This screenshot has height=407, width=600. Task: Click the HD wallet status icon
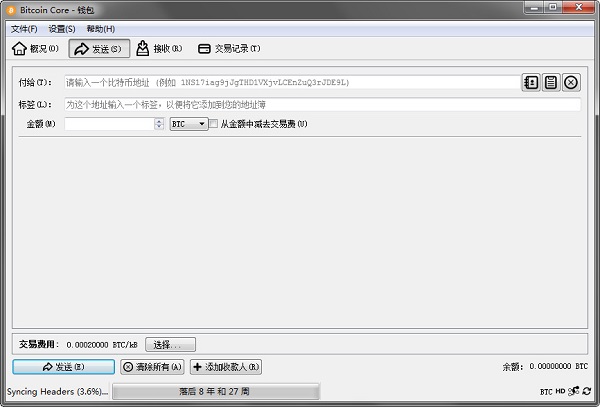tap(560, 391)
